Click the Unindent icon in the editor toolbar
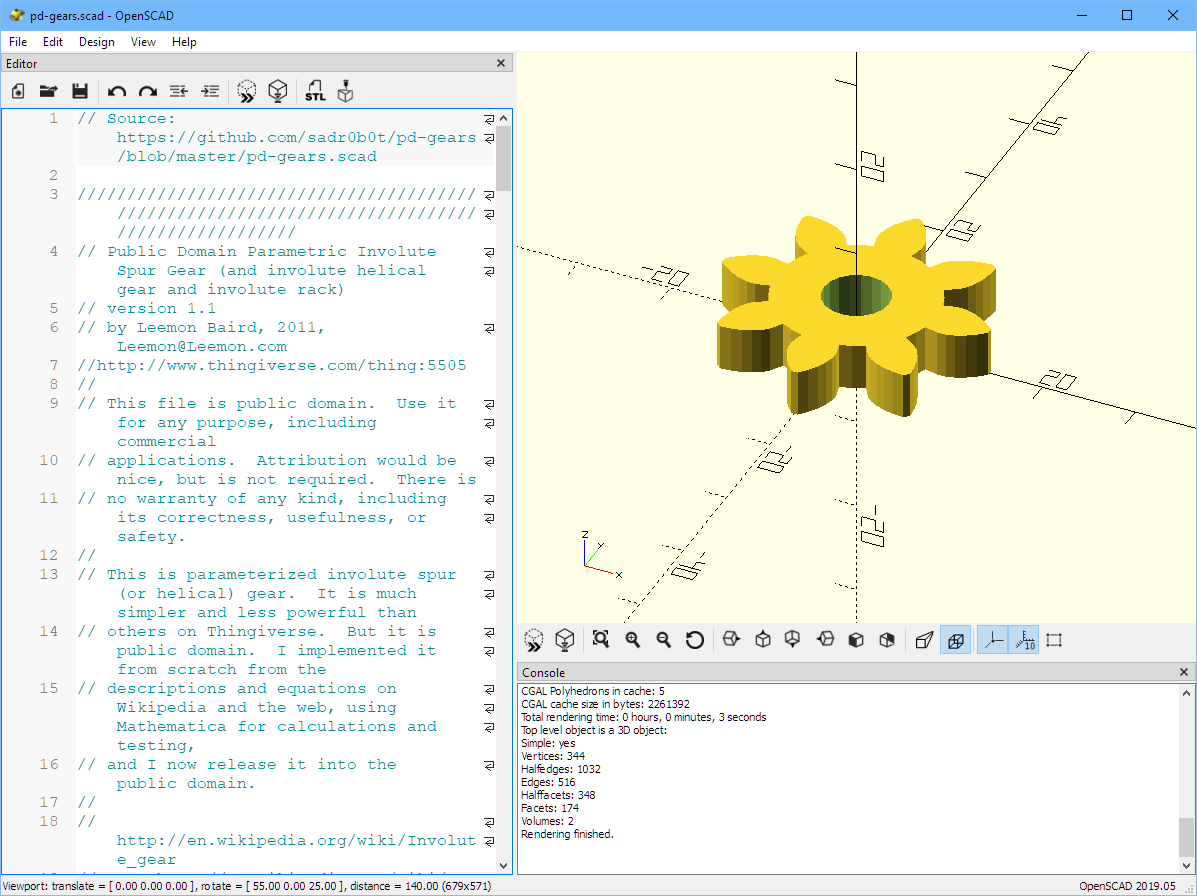Image resolution: width=1197 pixels, height=896 pixels. pyautogui.click(x=178, y=91)
